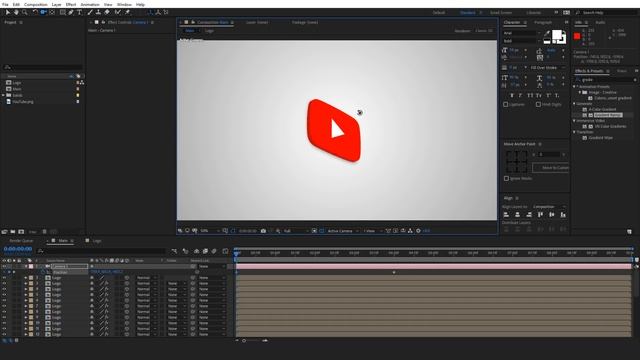Expand the Solids folder in Project

[4, 96]
